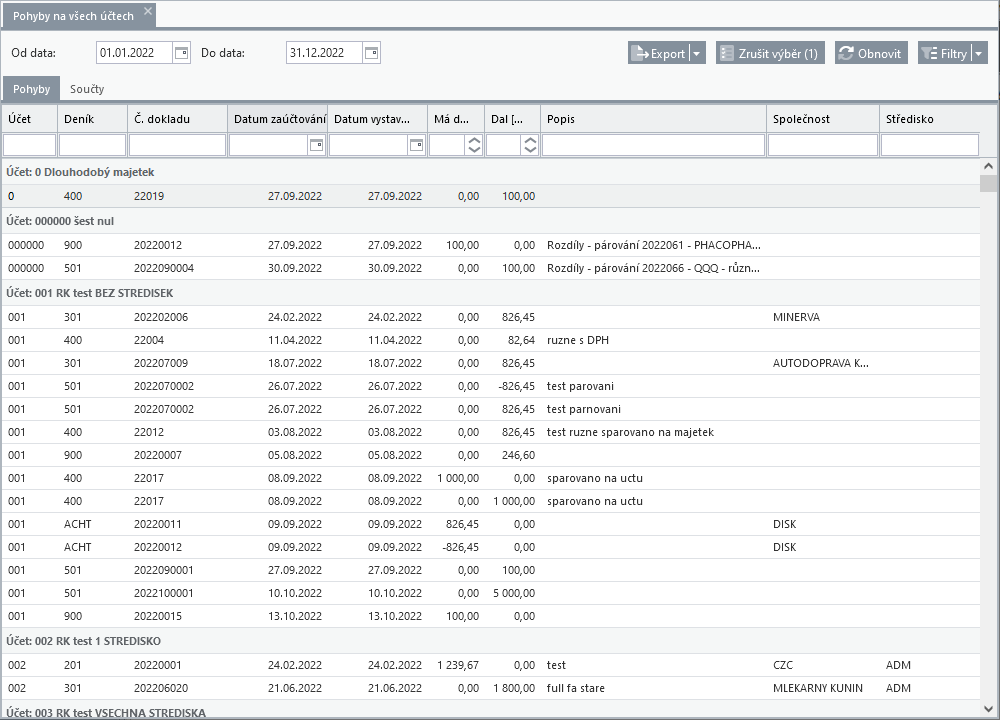Decrease the Má dáti filter spinner value
Image resolution: width=1000 pixels, height=720 pixels.
click(474, 150)
